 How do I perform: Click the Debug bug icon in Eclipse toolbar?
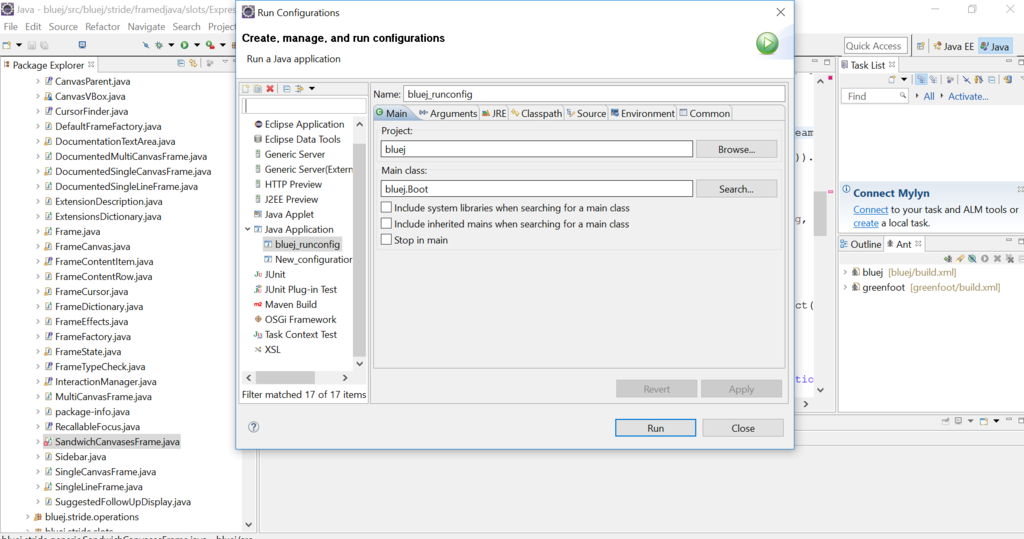pyautogui.click(x=159, y=45)
